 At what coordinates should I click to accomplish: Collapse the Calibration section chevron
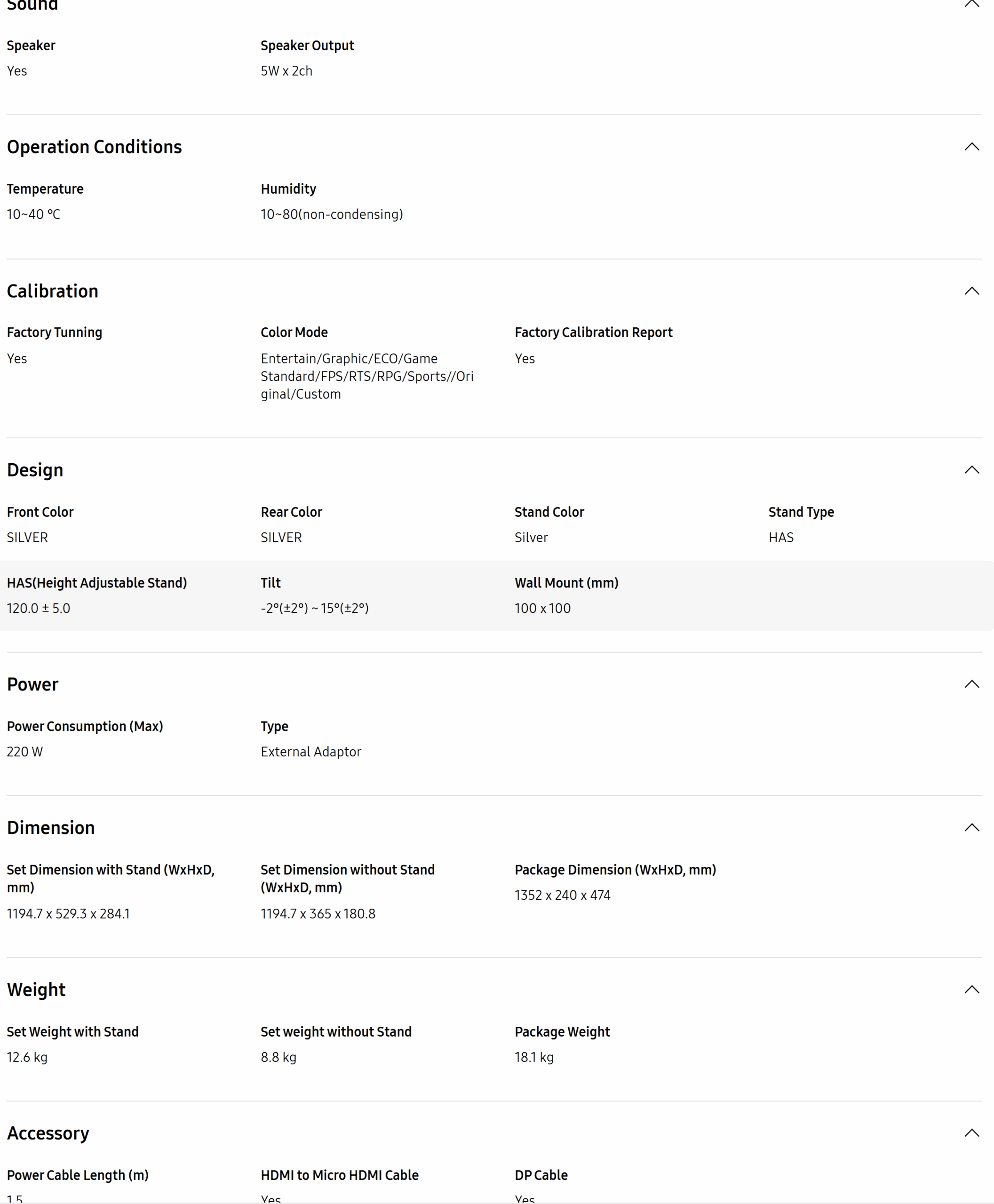(x=972, y=291)
